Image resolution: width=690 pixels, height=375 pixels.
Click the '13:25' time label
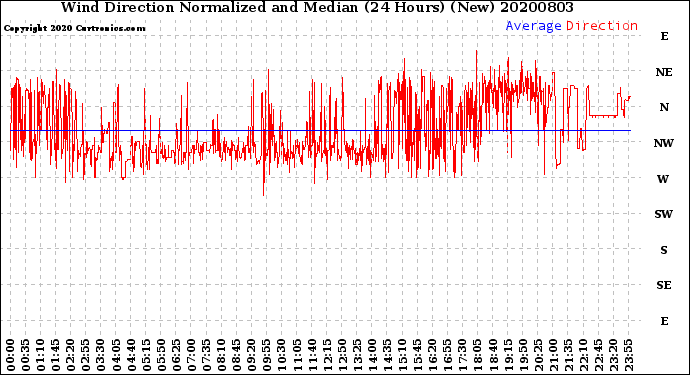tap(357, 355)
